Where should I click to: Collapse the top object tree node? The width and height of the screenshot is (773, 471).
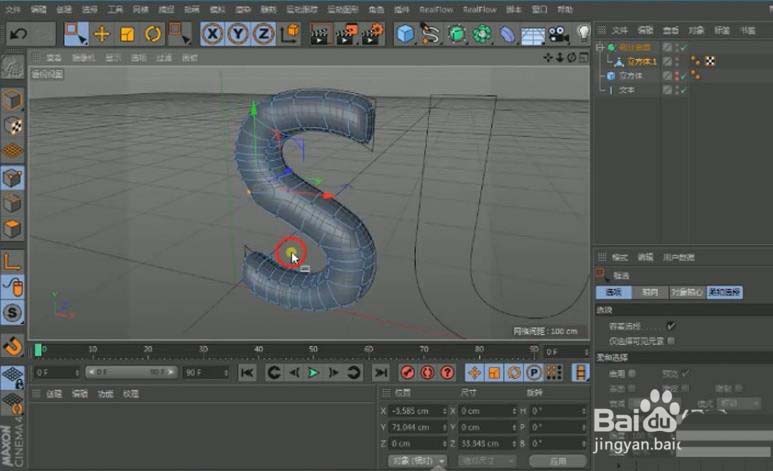pos(600,48)
